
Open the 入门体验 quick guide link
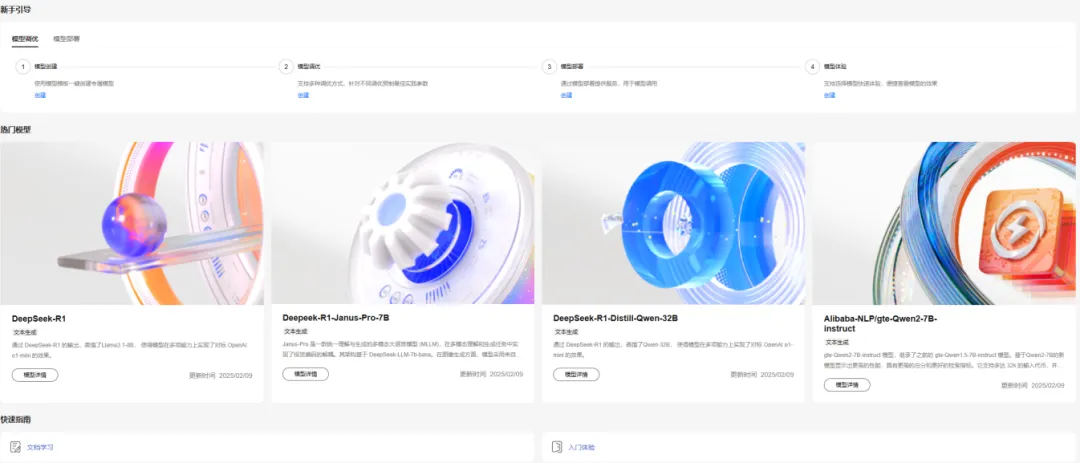coord(582,447)
